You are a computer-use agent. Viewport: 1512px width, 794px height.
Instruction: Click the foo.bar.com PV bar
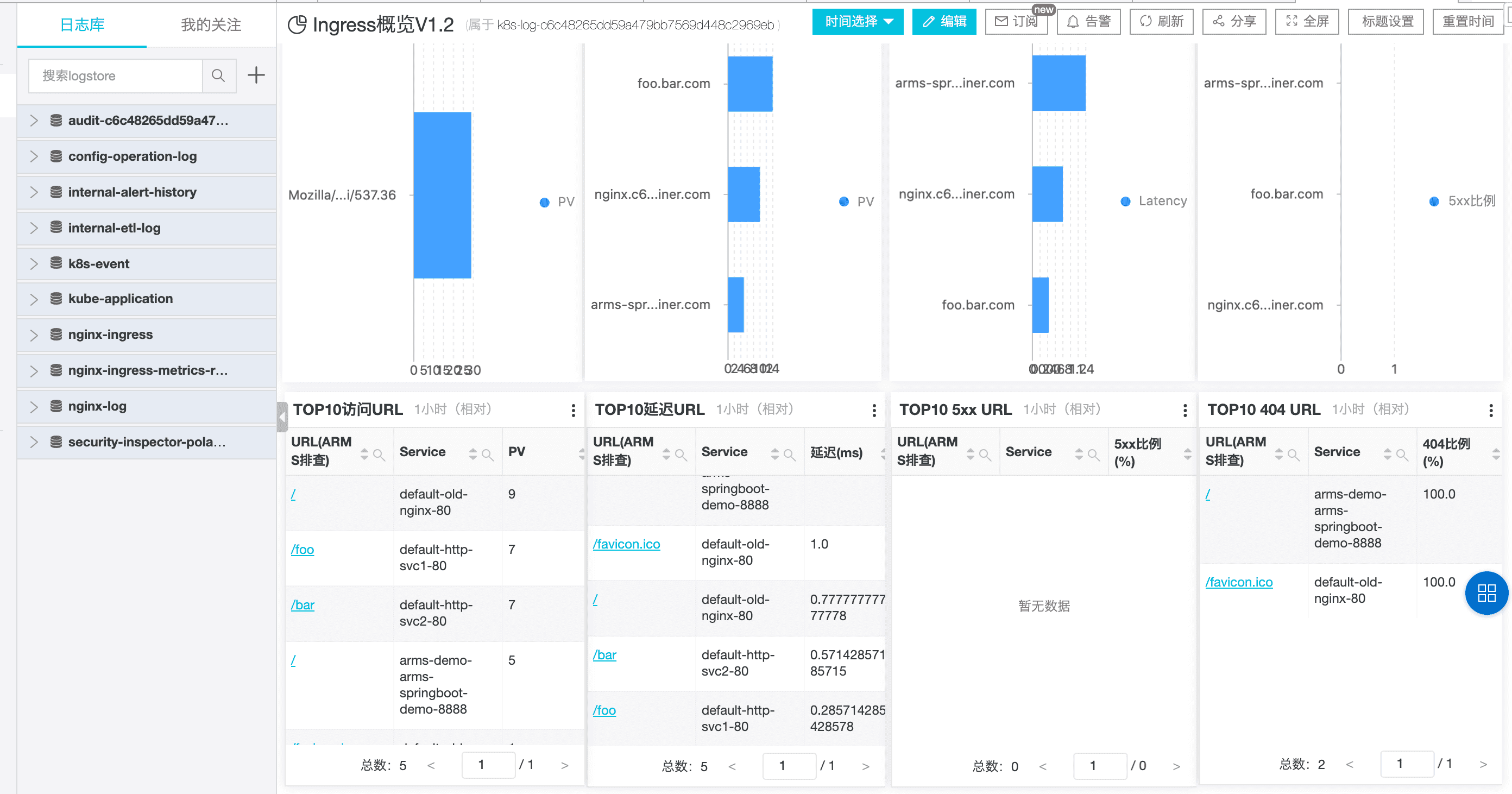[749, 84]
